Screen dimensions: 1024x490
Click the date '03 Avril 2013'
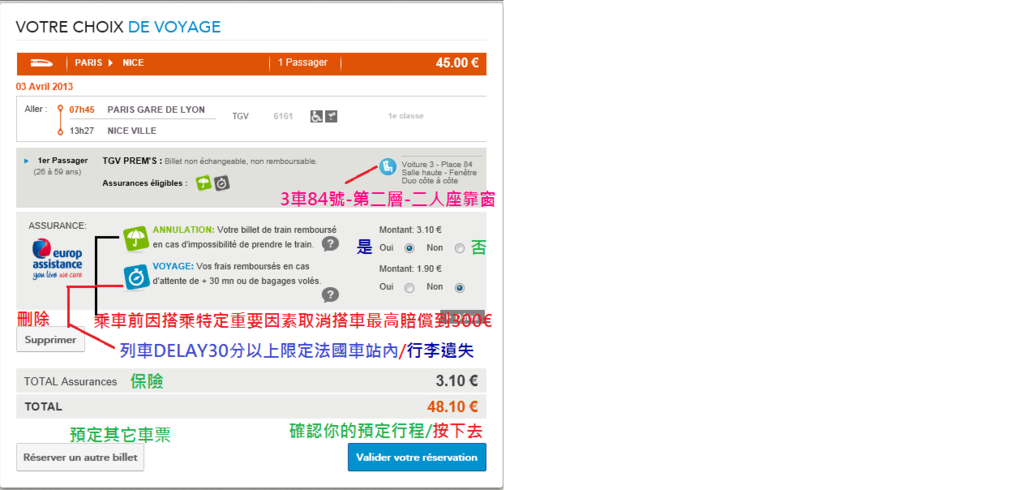point(44,86)
